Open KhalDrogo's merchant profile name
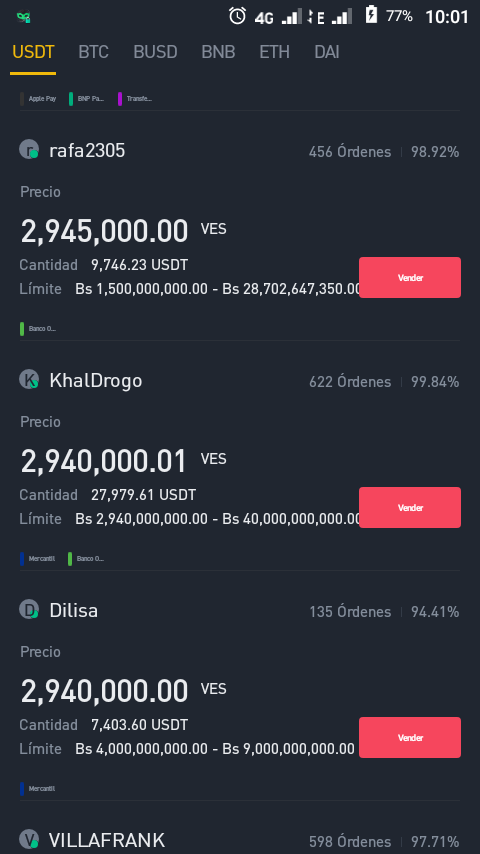The image size is (480, 854). tap(96, 380)
